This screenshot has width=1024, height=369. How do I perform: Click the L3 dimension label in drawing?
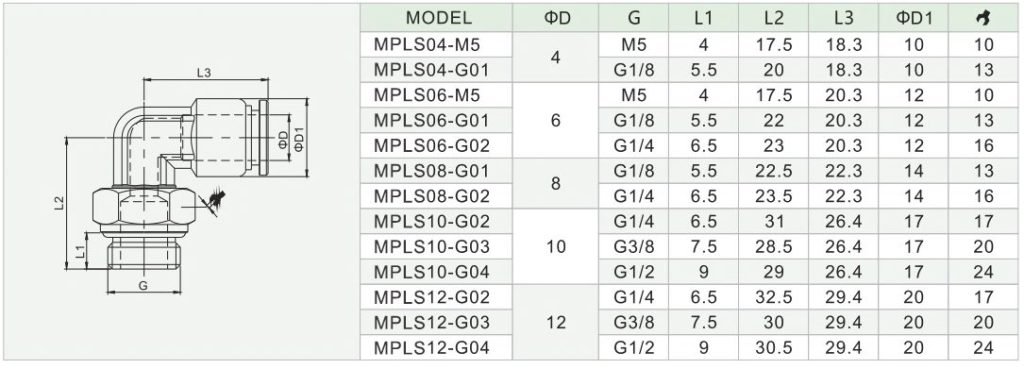[x=204, y=73]
